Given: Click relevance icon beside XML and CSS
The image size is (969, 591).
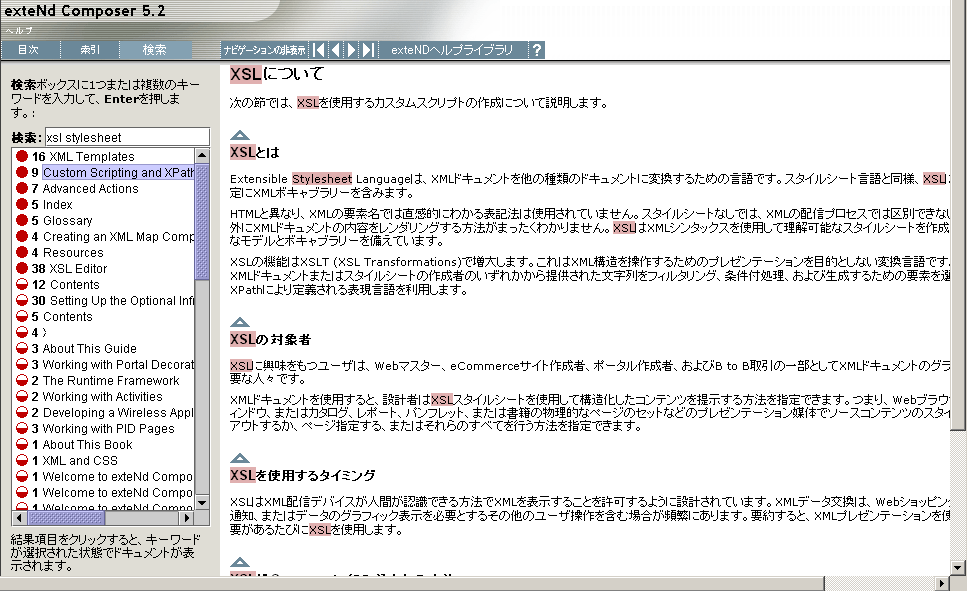Looking at the screenshot, I should 22,460.
